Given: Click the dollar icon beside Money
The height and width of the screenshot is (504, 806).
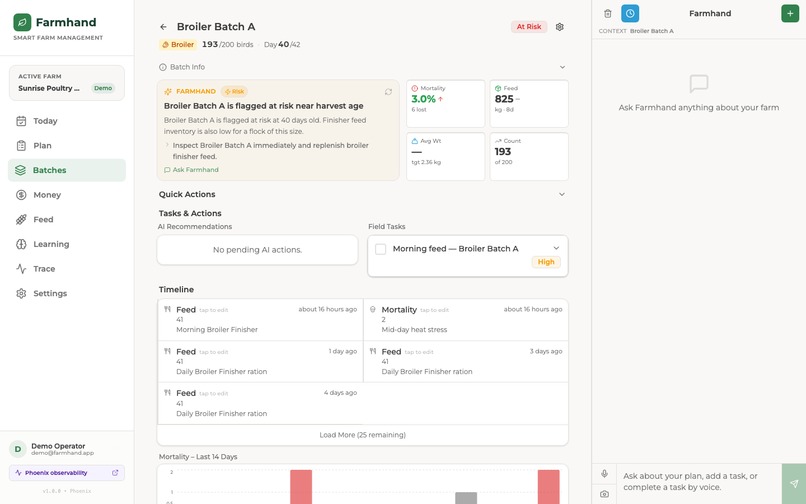Looking at the screenshot, I should pyautogui.click(x=21, y=195).
